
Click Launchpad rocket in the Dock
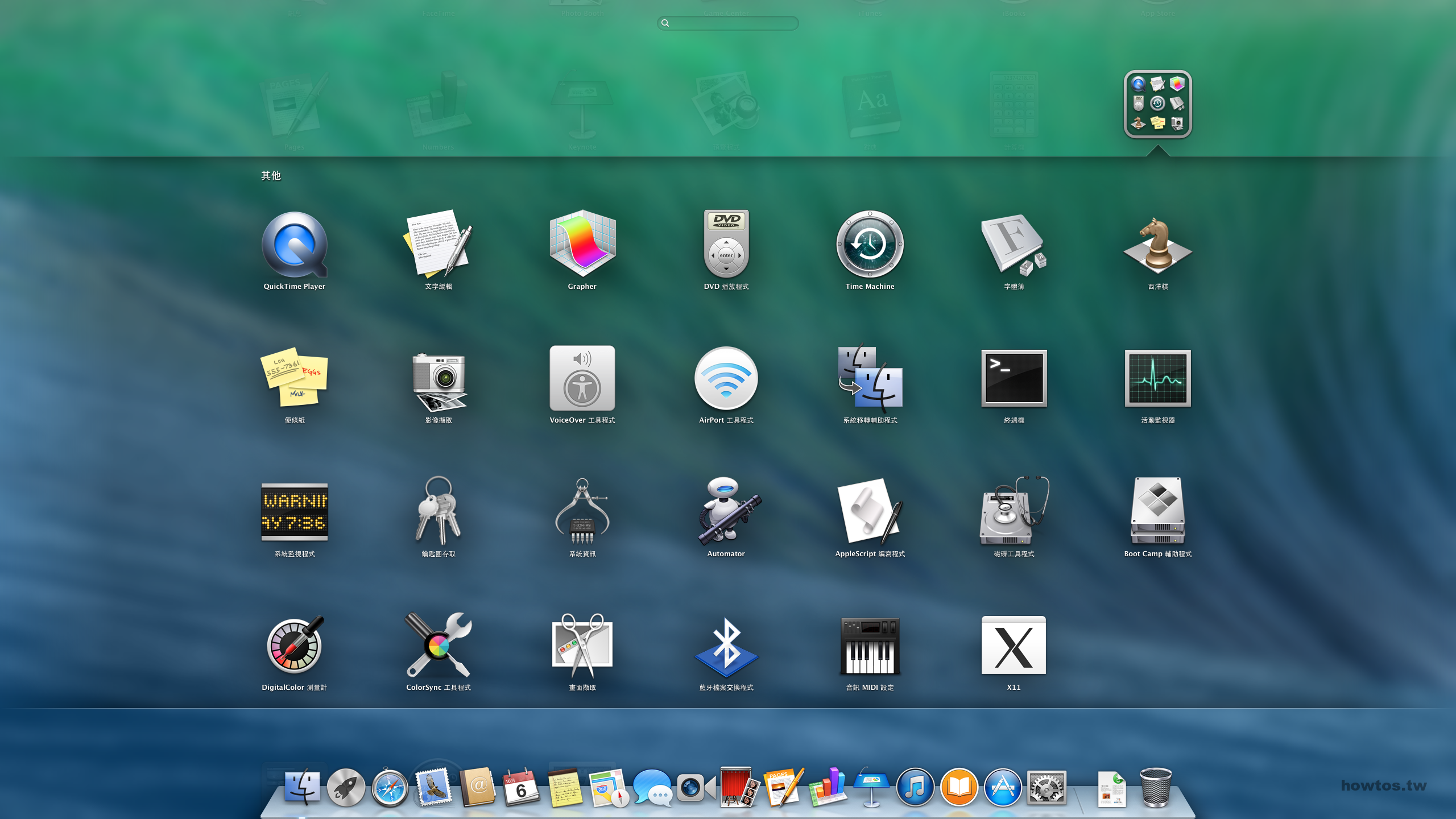[345, 787]
